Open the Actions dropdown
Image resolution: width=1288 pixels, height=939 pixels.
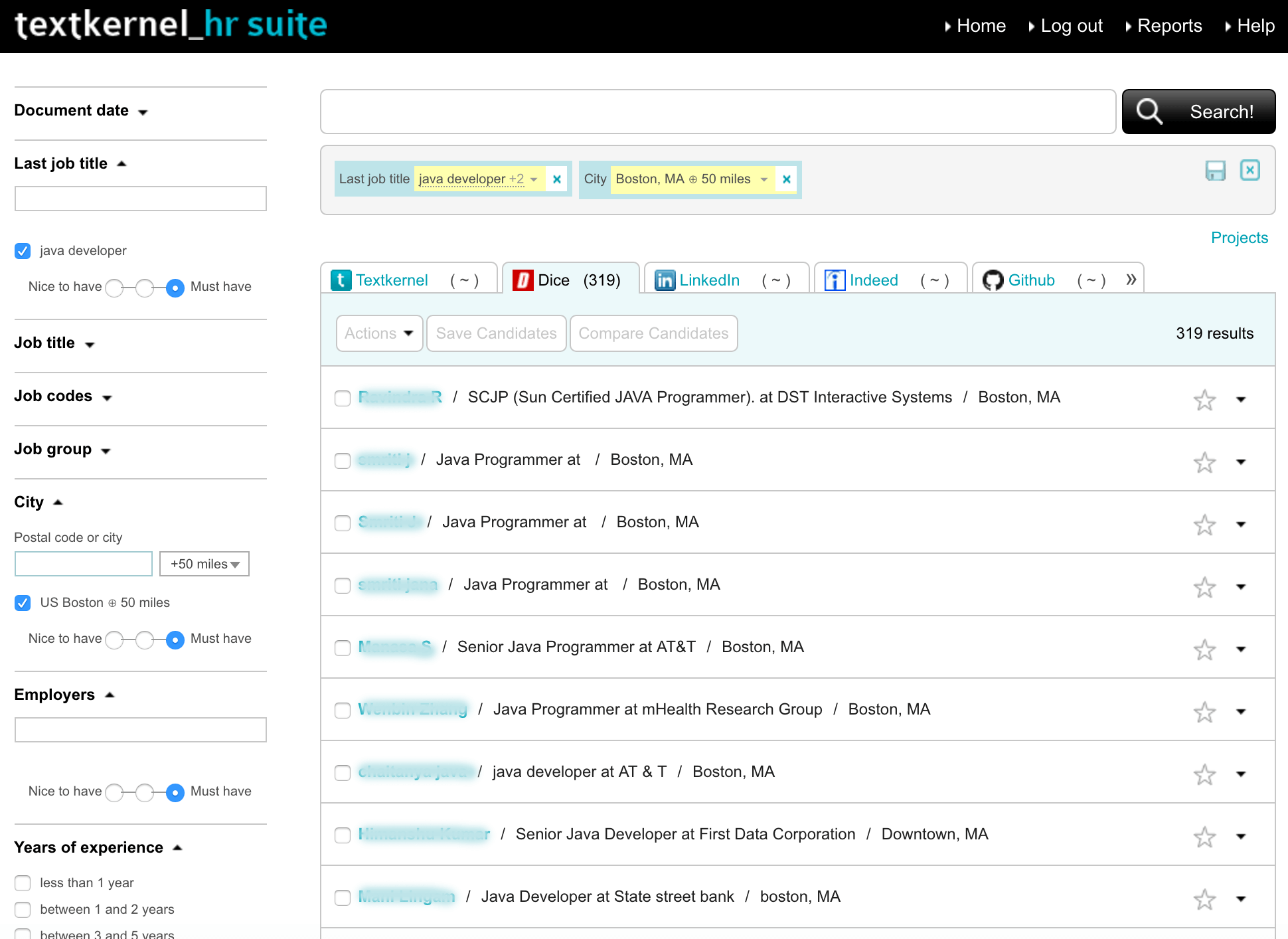tap(379, 333)
